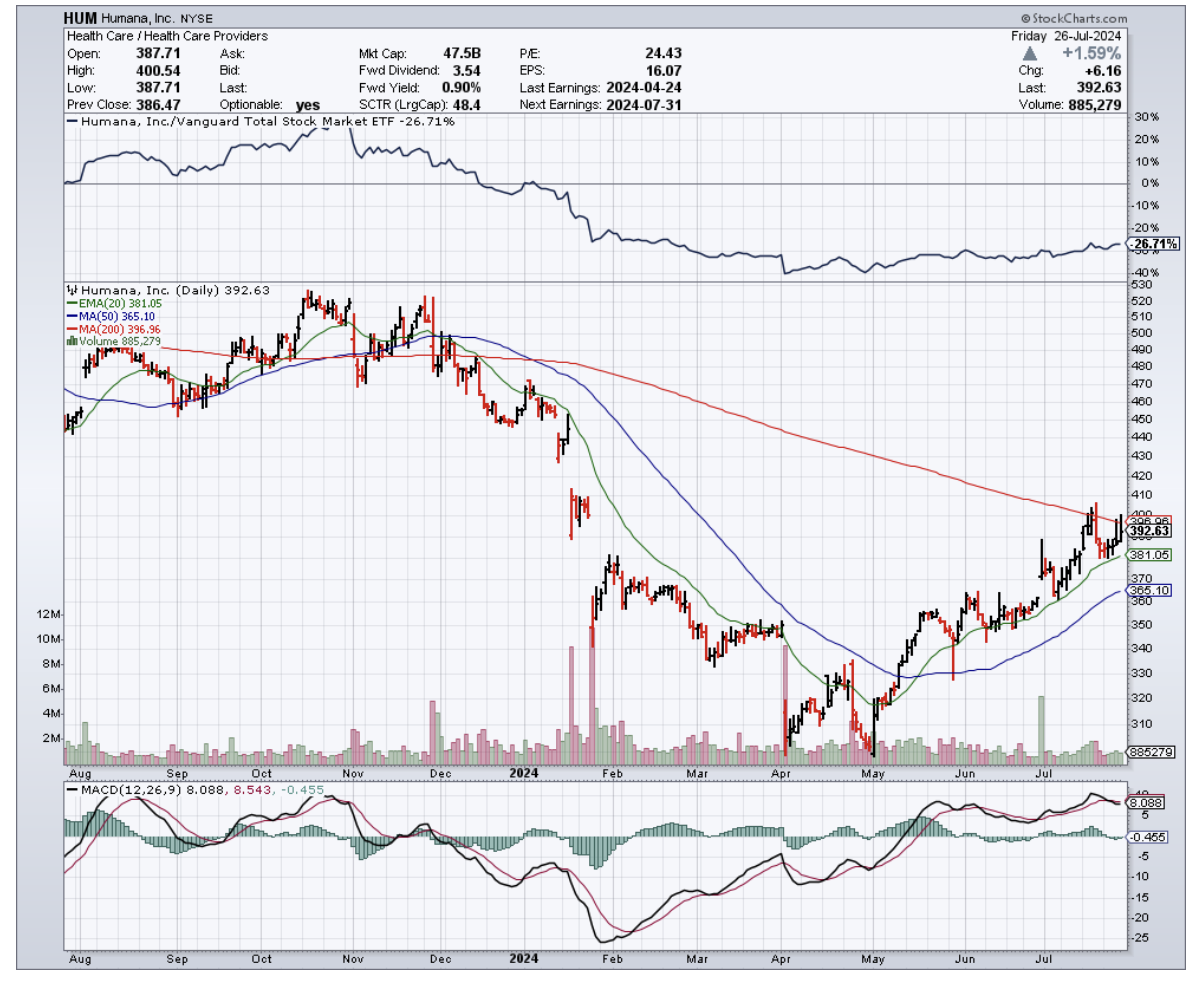The height and width of the screenshot is (984, 1190).
Task: Click the Nov month label on the price chart
Action: [x=353, y=773]
